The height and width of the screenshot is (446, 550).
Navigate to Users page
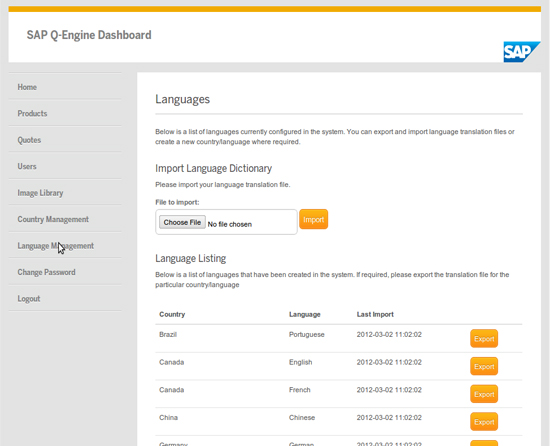(27, 166)
